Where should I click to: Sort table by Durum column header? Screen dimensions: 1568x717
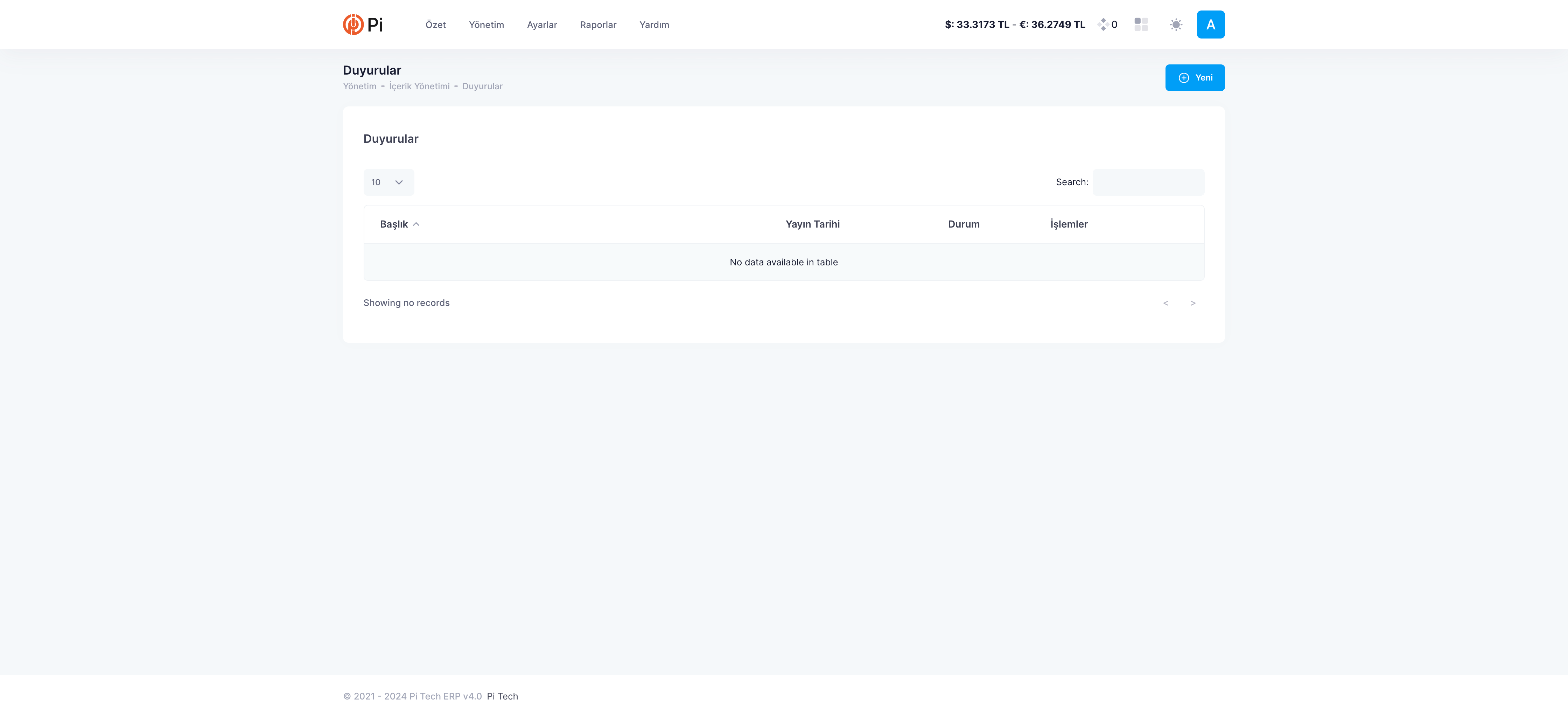coord(964,225)
